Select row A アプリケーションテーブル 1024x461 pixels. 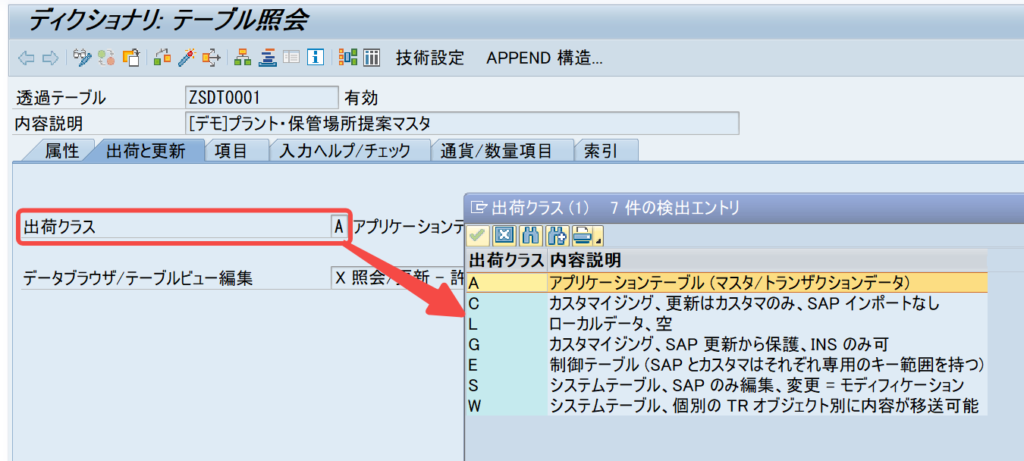click(x=727, y=281)
